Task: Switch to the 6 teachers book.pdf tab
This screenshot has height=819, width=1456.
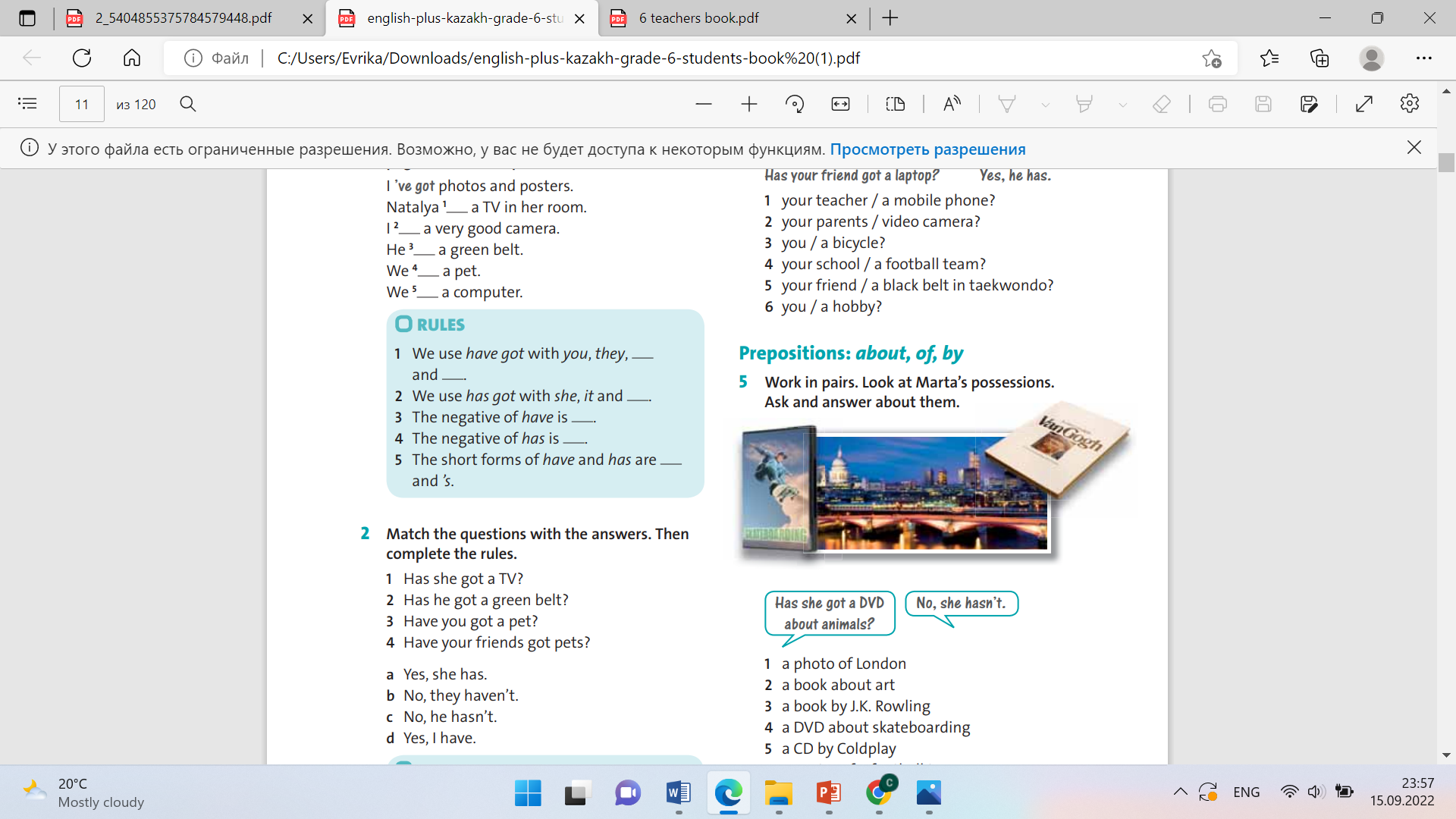Action: point(698,18)
